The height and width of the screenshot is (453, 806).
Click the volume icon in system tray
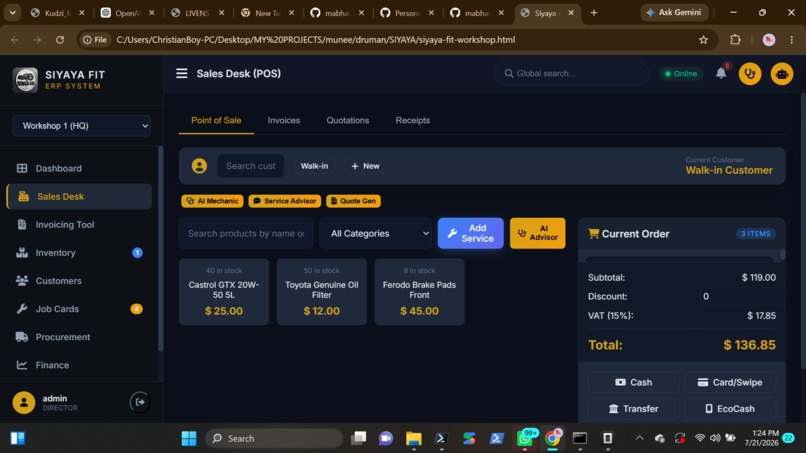click(x=715, y=438)
